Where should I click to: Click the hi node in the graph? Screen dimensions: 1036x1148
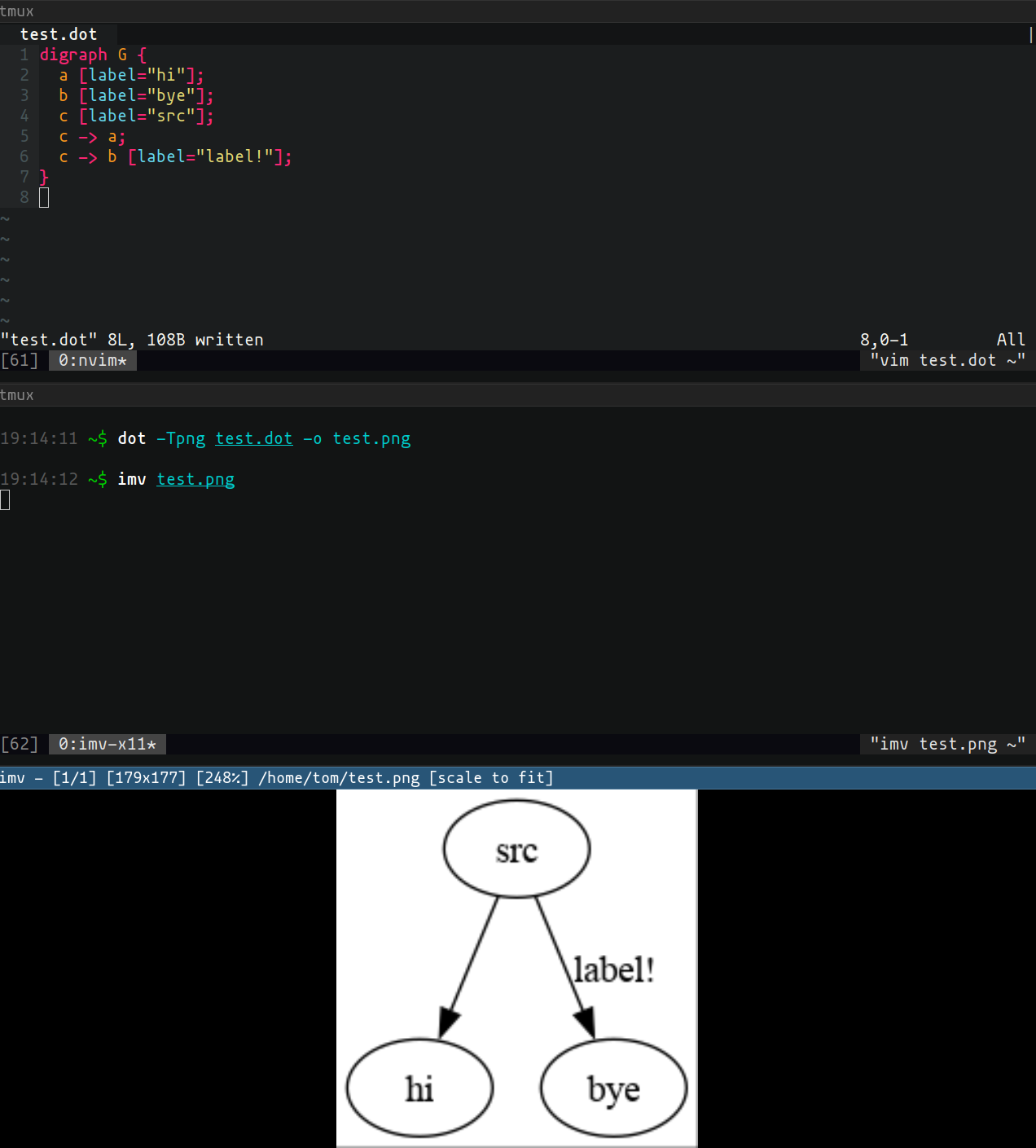pos(419,1089)
